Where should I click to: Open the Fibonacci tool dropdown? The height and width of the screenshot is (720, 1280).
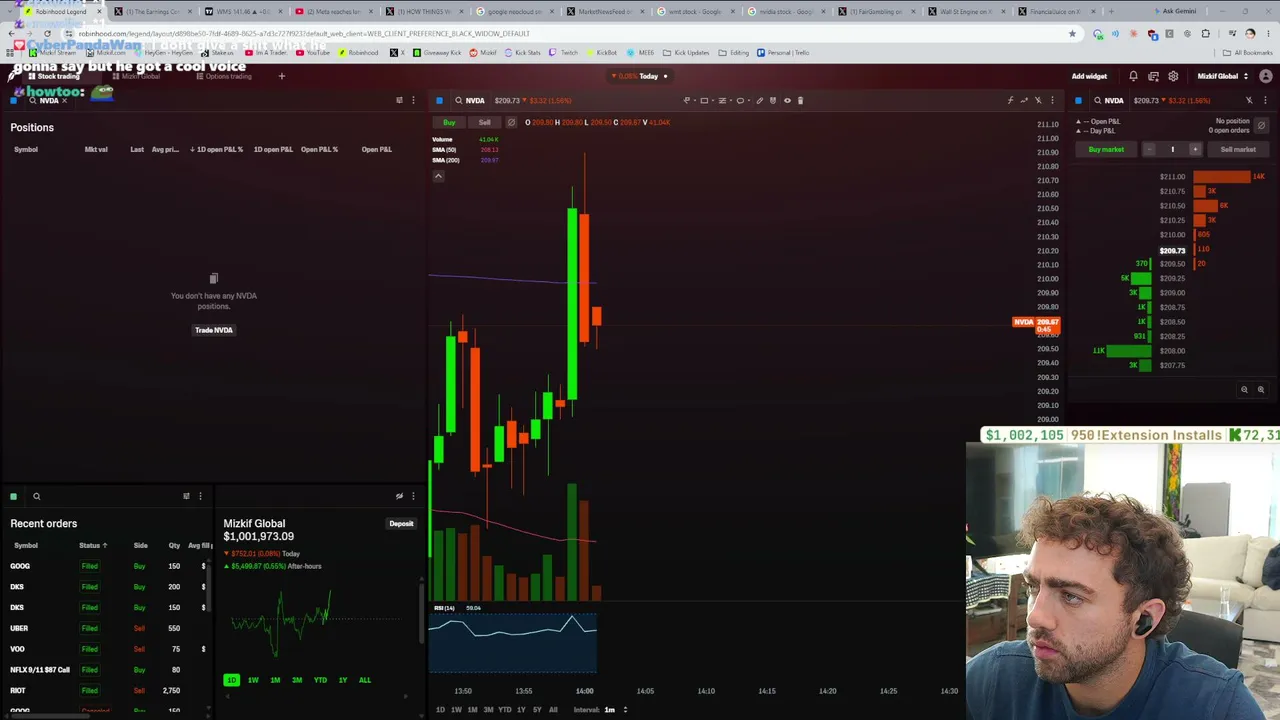(x=725, y=100)
